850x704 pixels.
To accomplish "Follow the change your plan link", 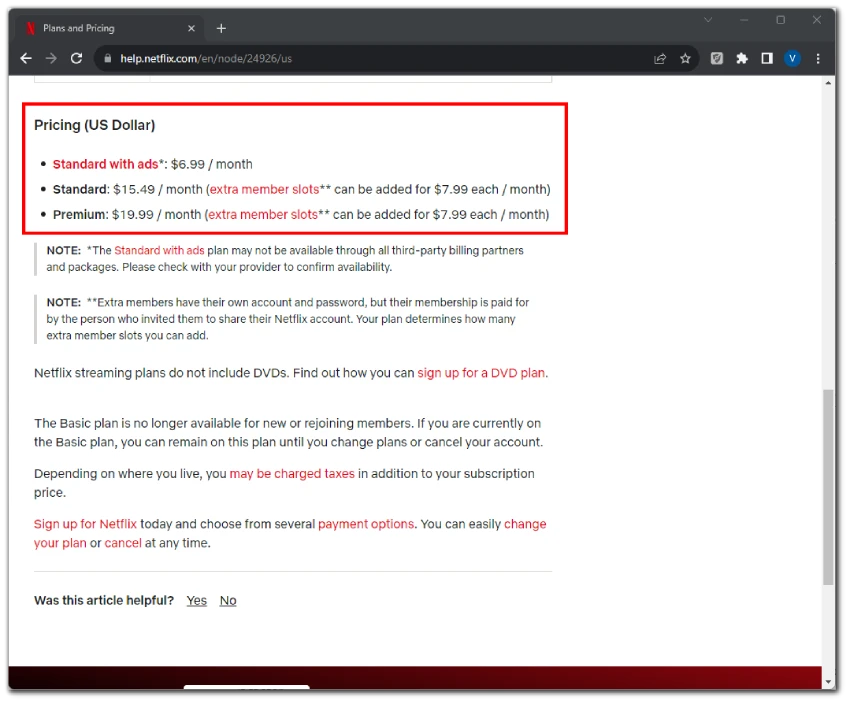I will (x=290, y=534).
